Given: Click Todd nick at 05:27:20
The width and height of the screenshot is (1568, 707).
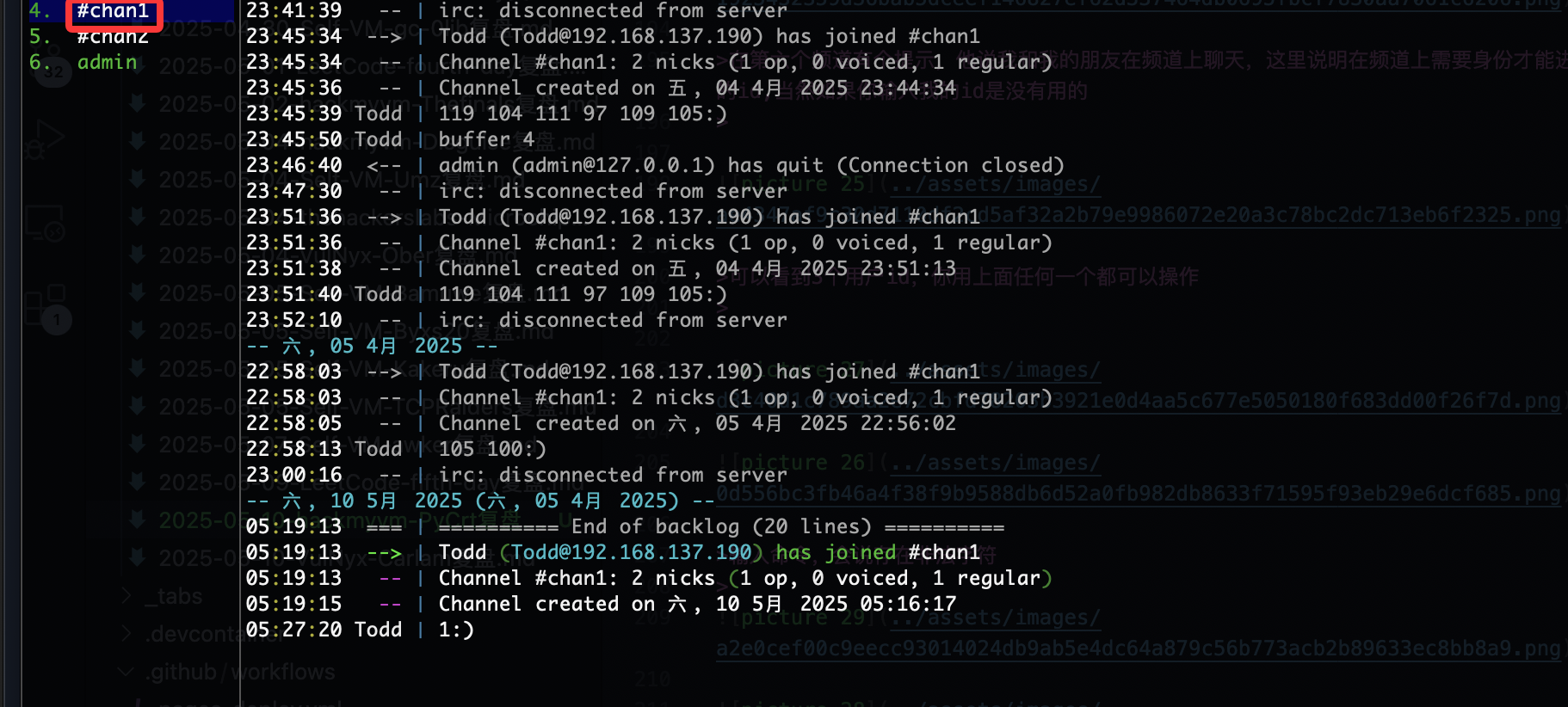Looking at the screenshot, I should [x=379, y=630].
